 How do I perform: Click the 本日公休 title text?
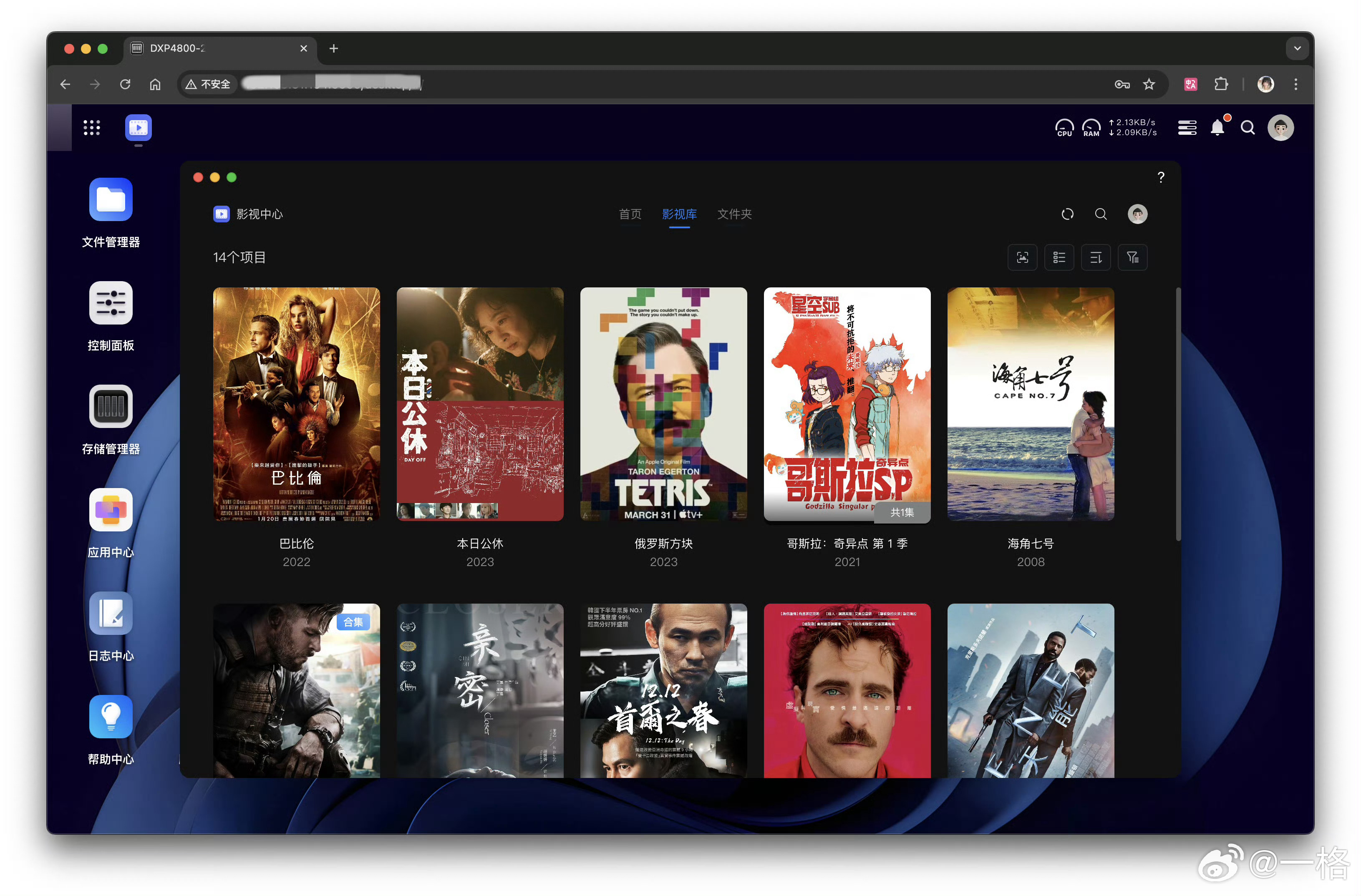[x=480, y=543]
